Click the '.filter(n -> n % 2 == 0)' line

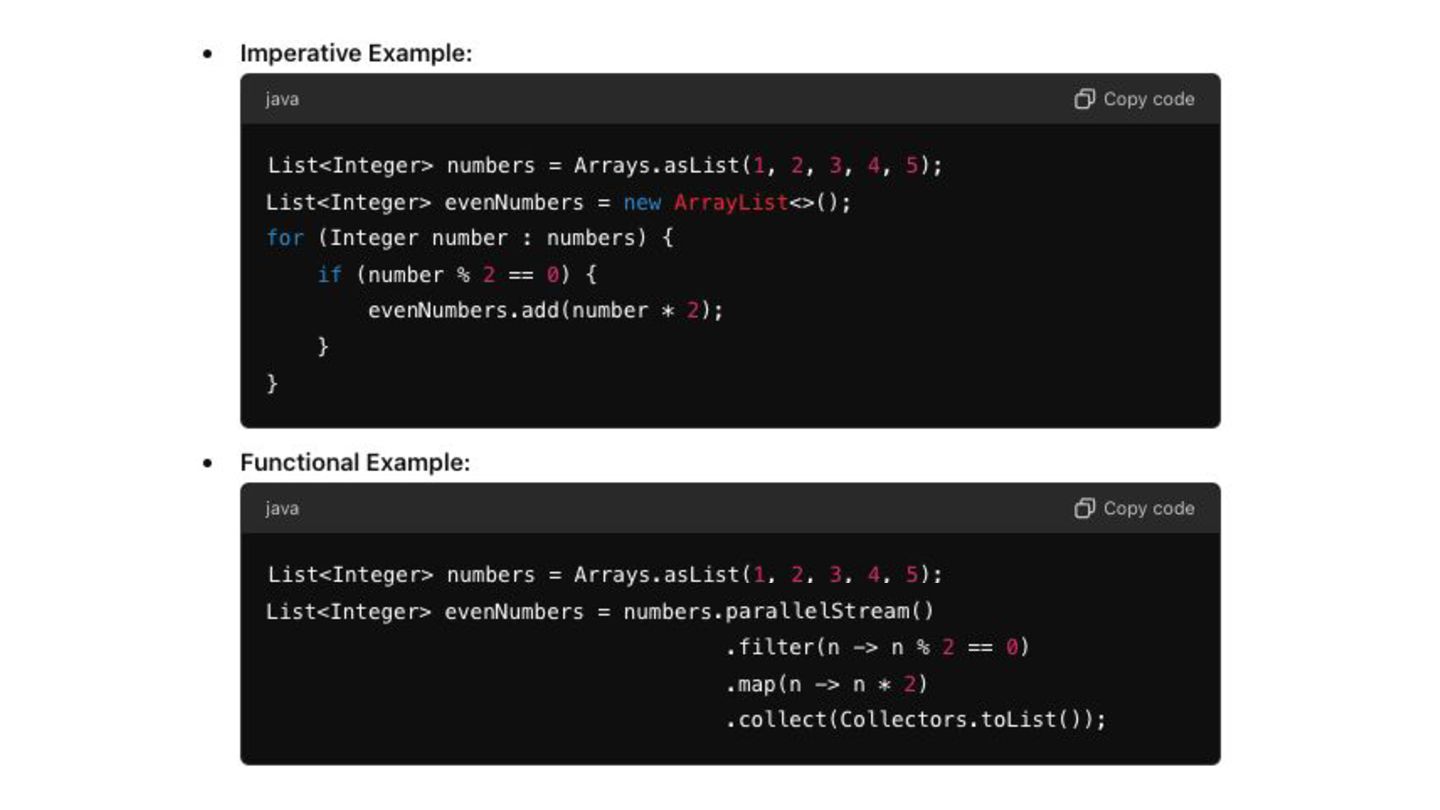(x=877, y=647)
